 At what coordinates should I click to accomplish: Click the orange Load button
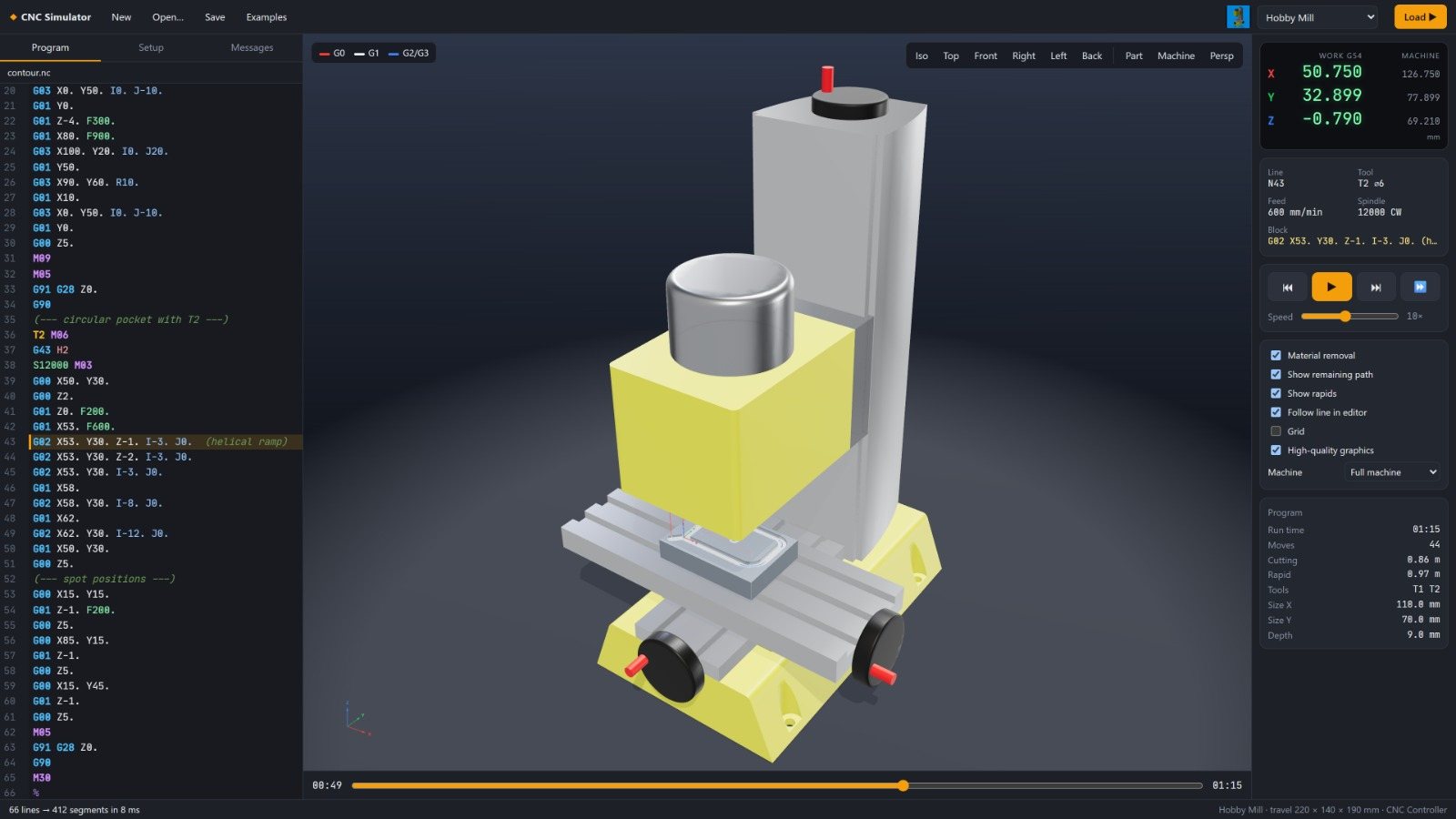[x=1420, y=17]
